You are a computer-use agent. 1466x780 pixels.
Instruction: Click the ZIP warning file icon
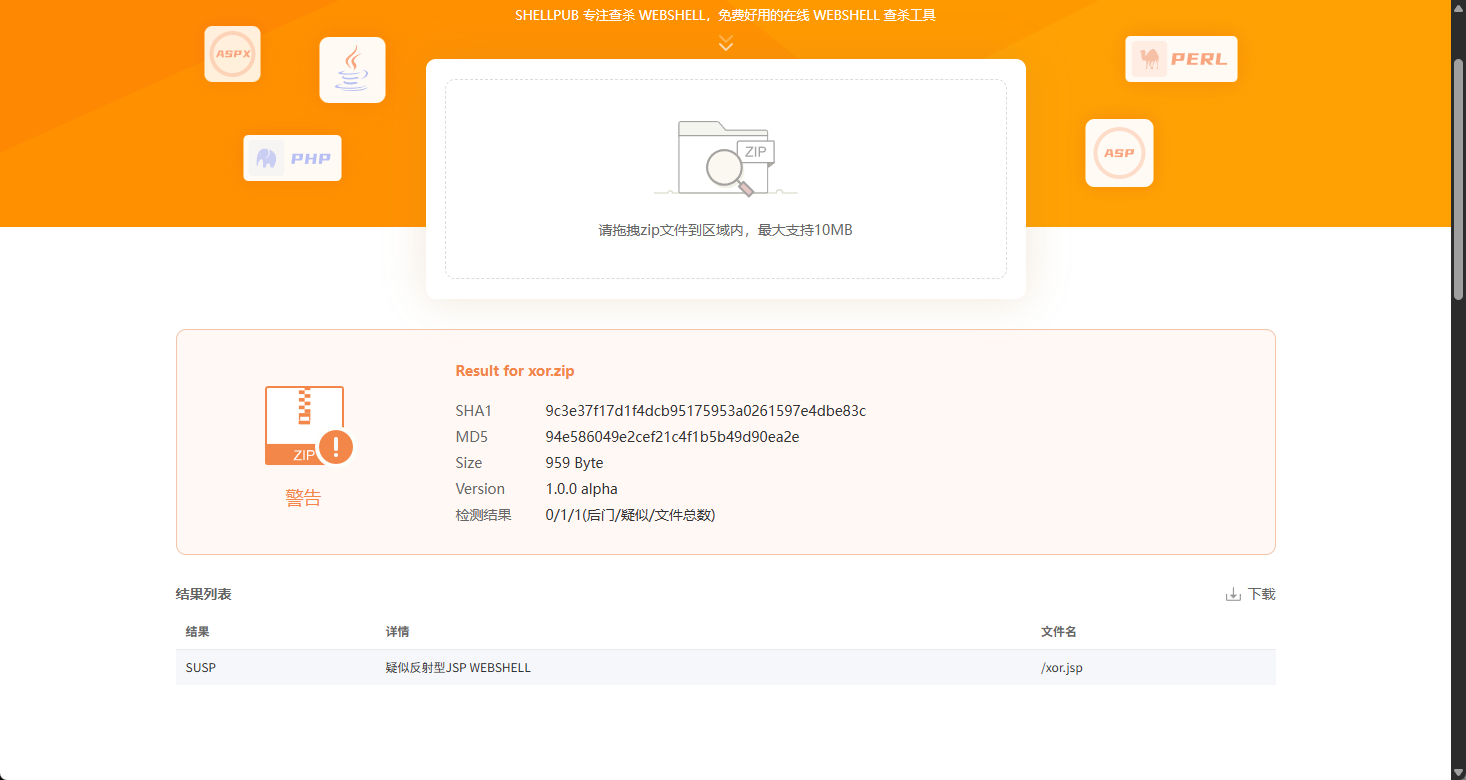pyautogui.click(x=309, y=426)
